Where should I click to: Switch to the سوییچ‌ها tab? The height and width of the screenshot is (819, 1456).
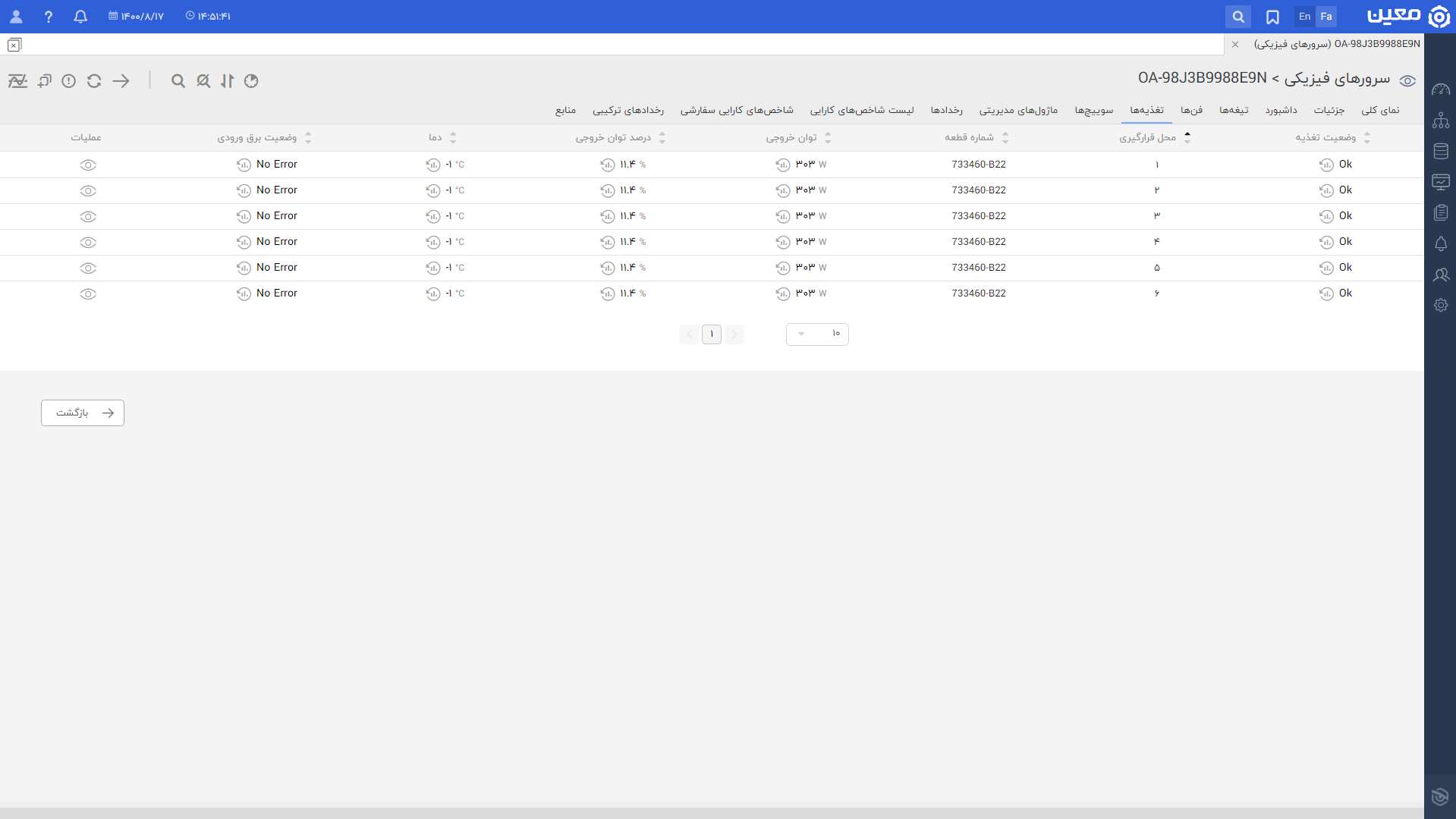click(x=1094, y=110)
